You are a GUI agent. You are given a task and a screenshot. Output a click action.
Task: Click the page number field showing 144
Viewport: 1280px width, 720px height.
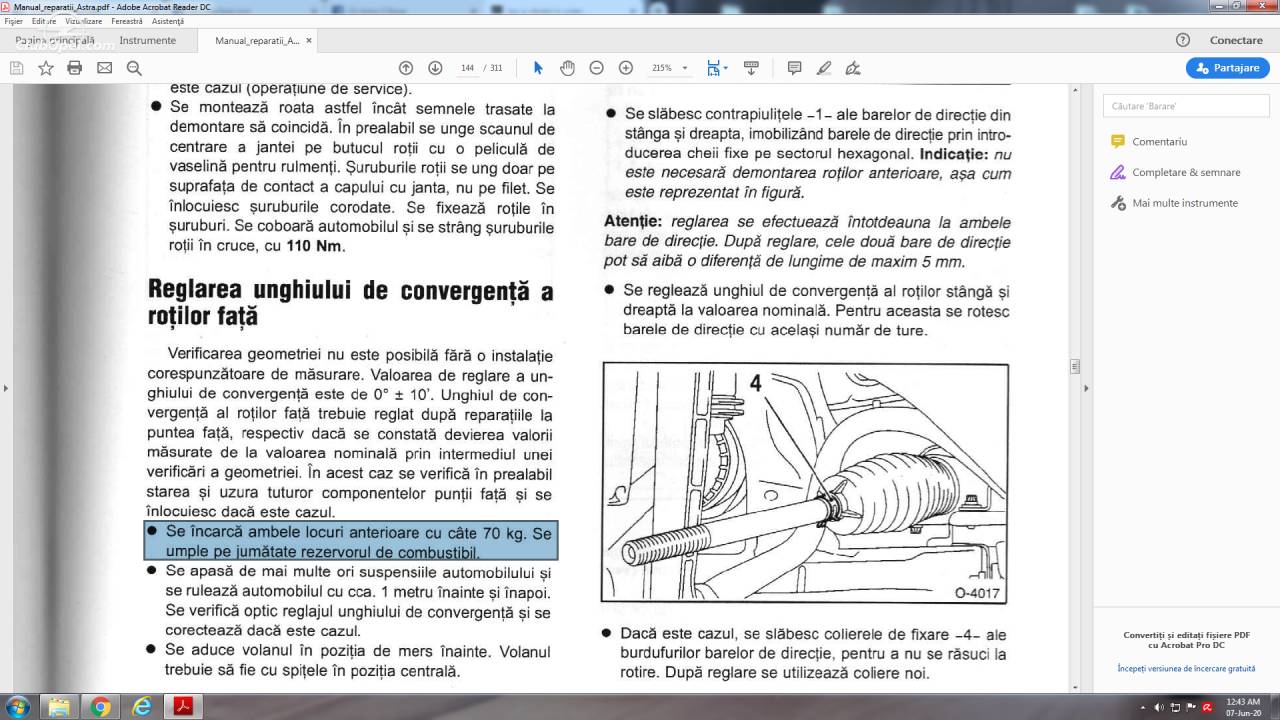tap(467, 68)
